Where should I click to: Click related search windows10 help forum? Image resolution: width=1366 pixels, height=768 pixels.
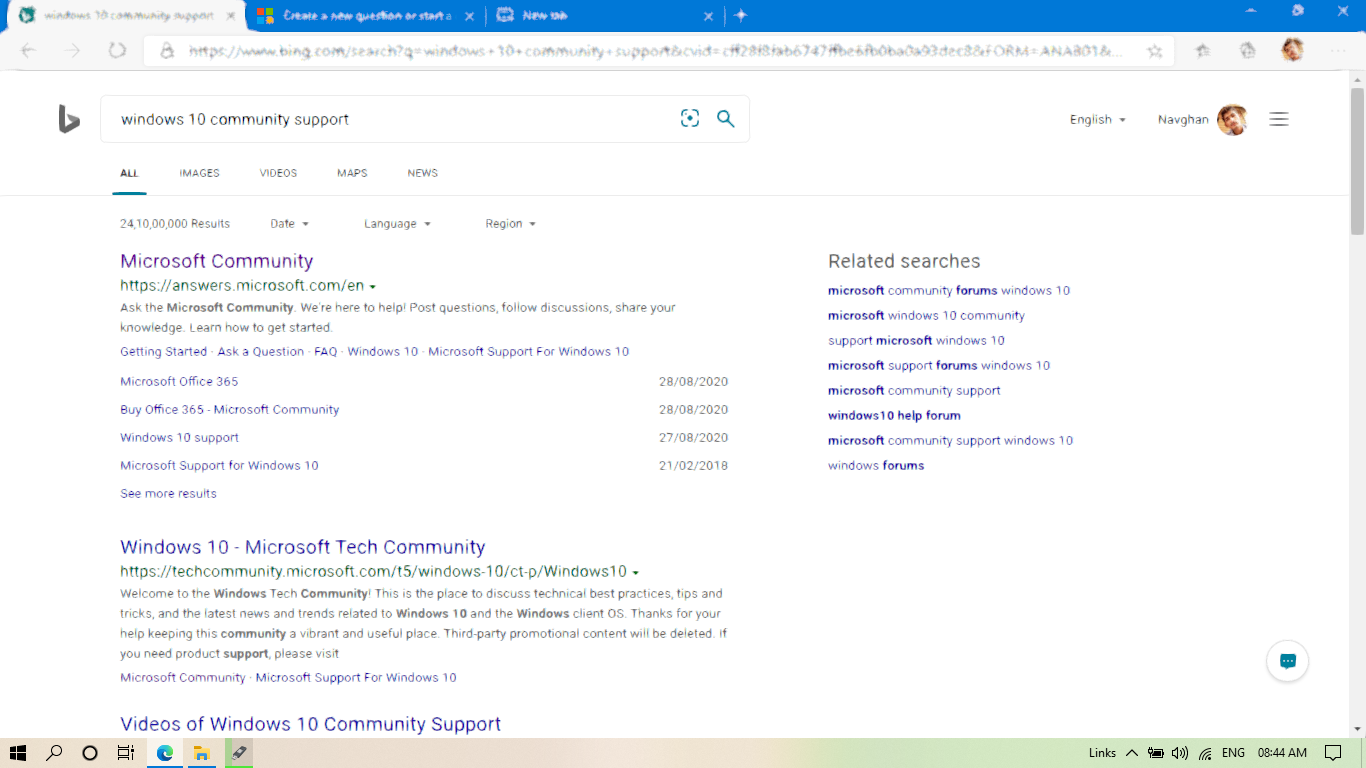pos(894,415)
